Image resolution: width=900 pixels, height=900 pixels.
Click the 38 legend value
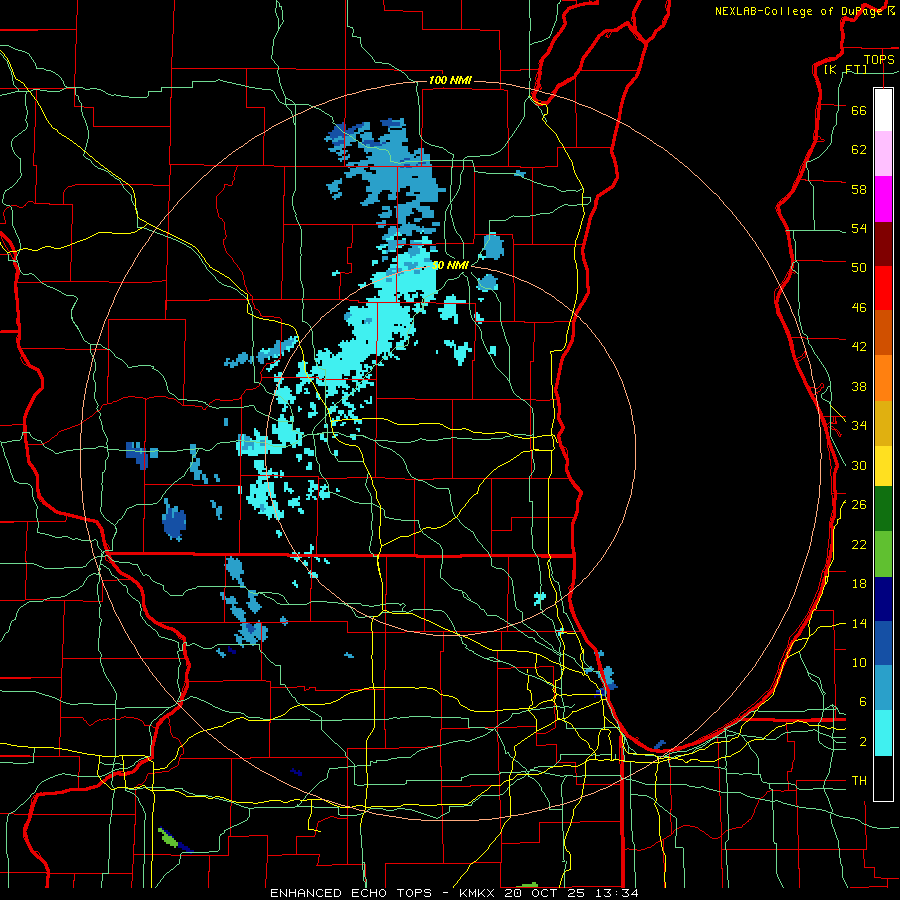[x=859, y=386]
